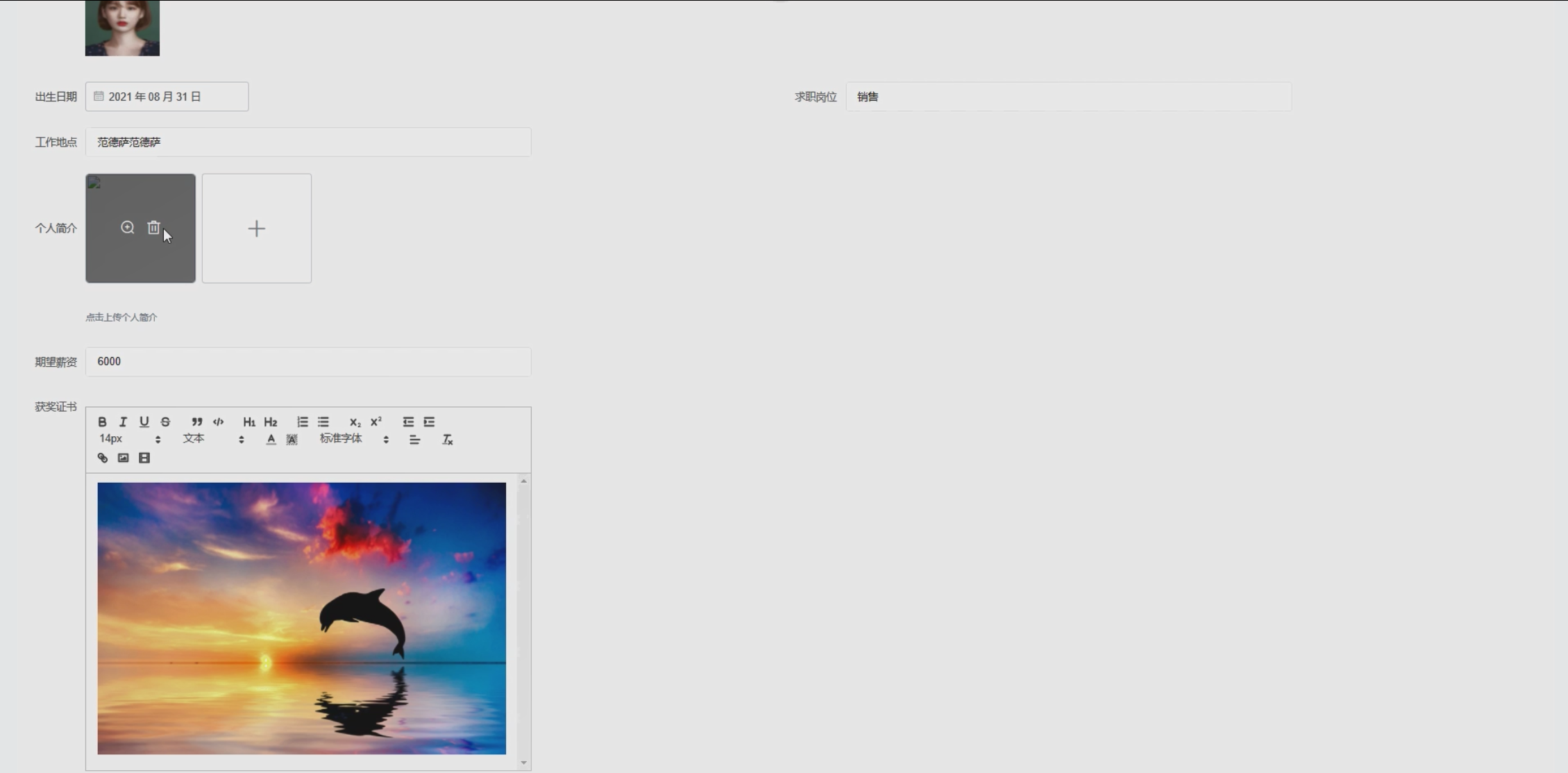Open the 标准字体 font family dropdown
1568x773 pixels.
point(354,439)
